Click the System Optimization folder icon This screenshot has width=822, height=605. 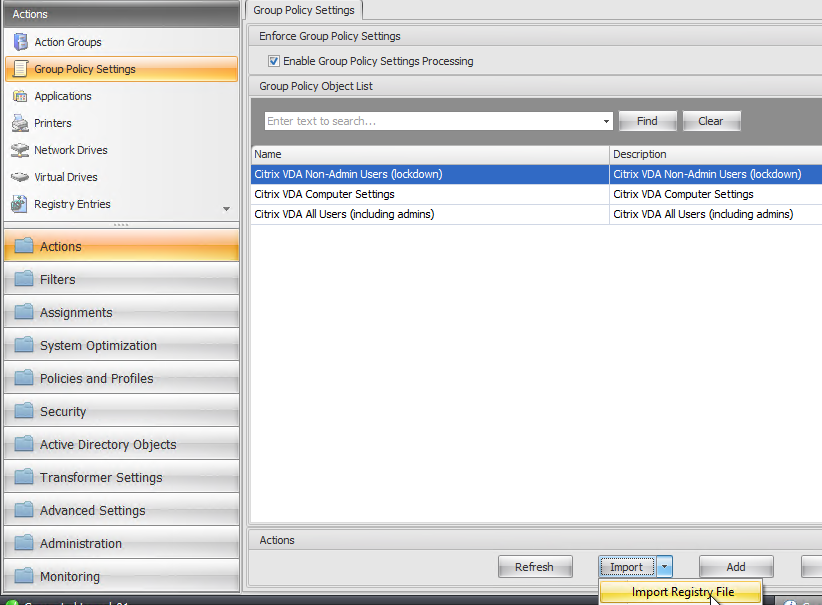[x=24, y=344]
